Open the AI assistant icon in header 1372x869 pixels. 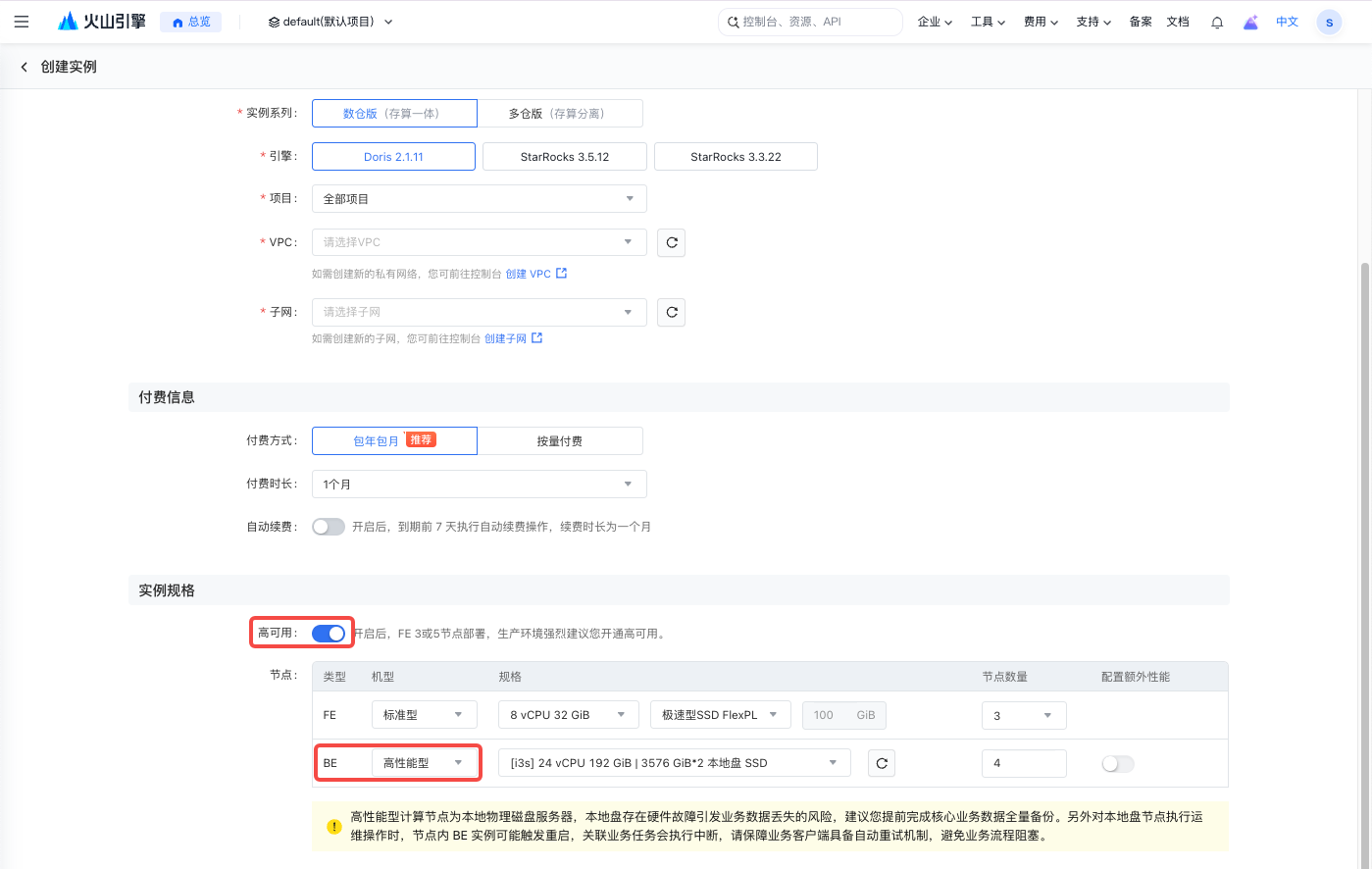(x=1250, y=22)
